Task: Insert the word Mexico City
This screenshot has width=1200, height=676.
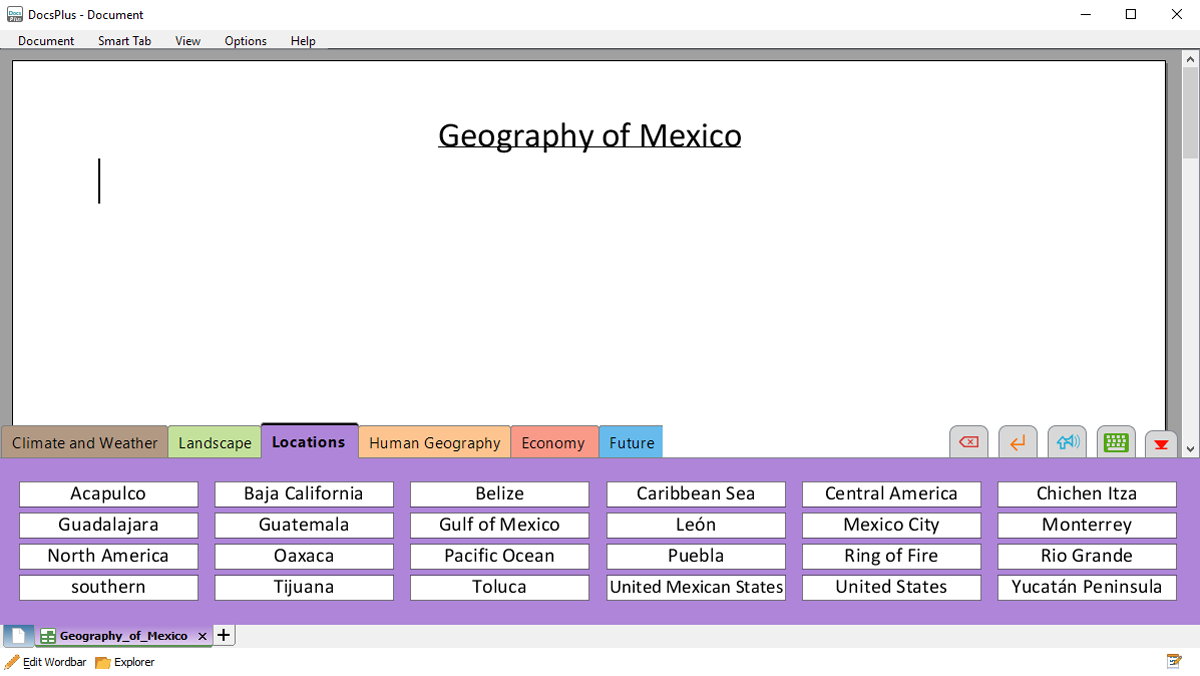Action: [891, 525]
